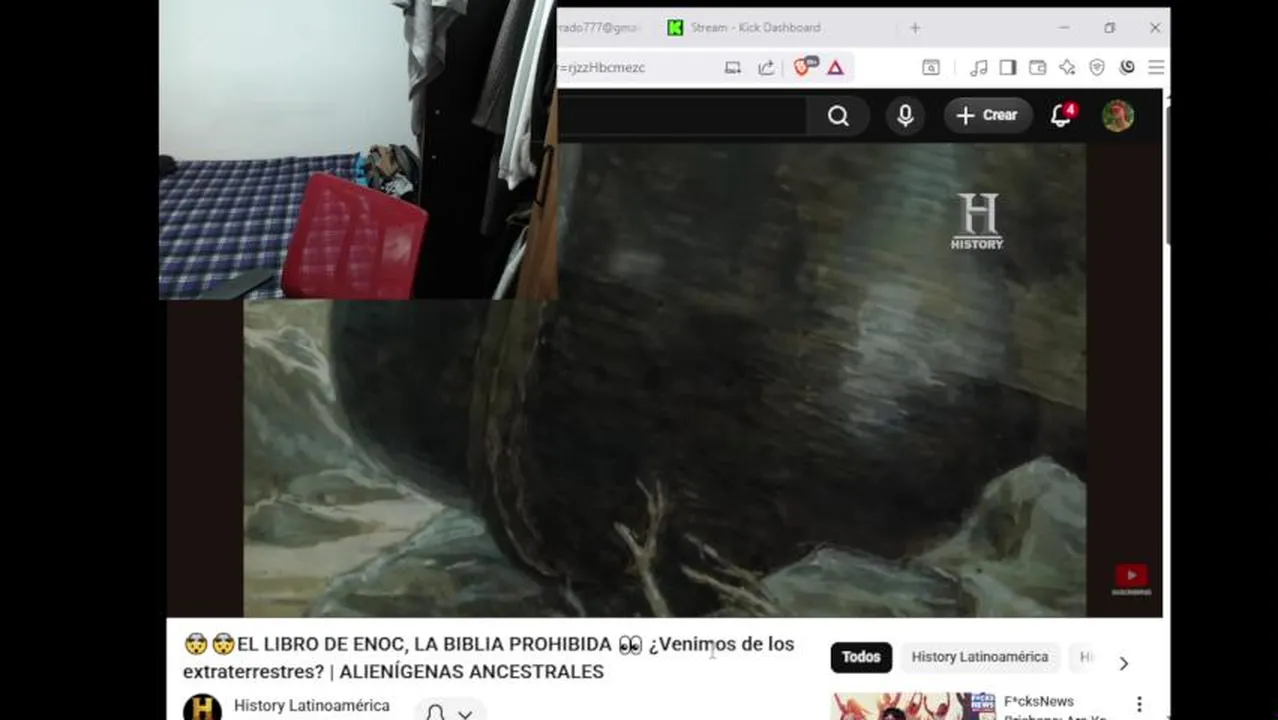Open the Brave Rewards triangle icon
The image size is (1278, 720).
(x=835, y=68)
